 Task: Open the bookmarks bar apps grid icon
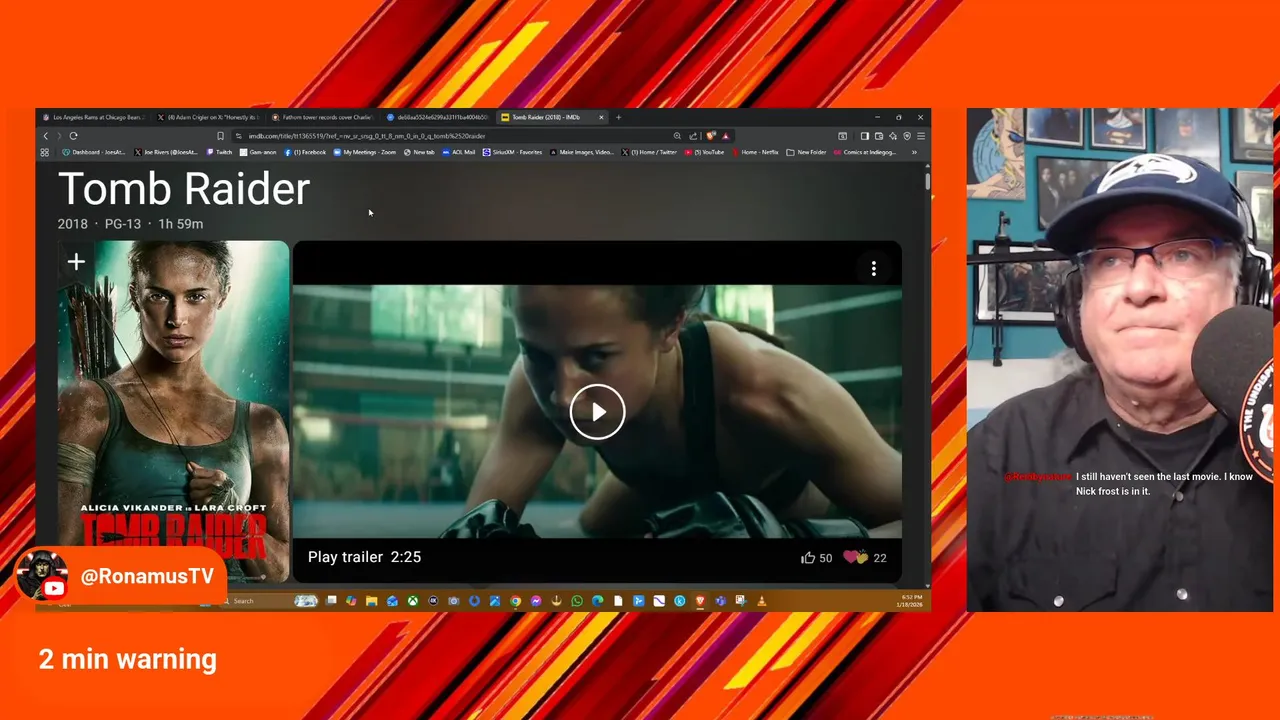coord(44,152)
